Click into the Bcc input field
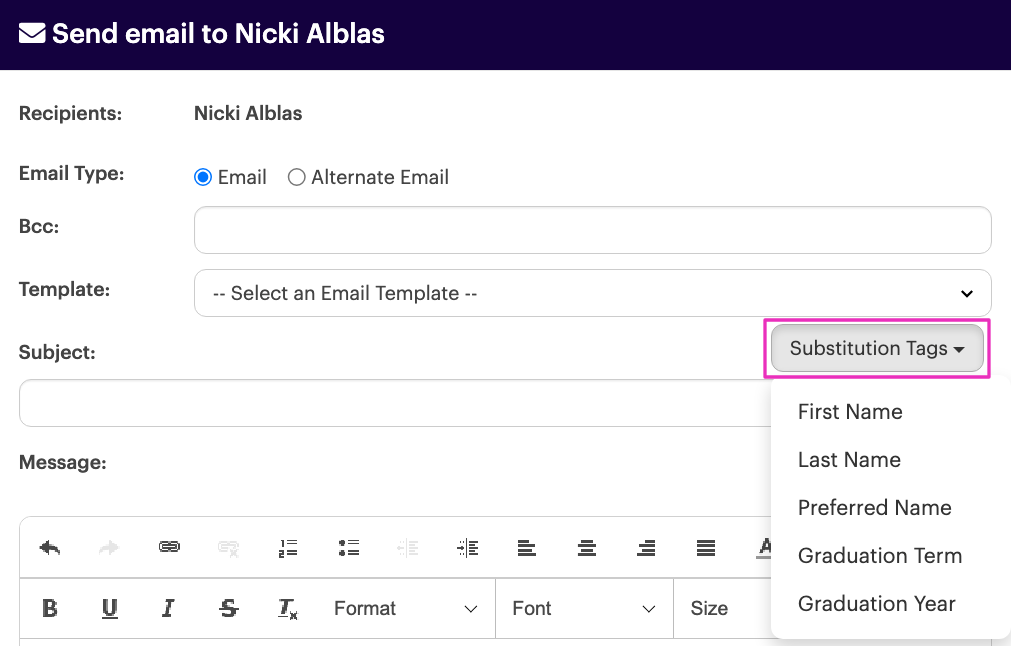Viewport: 1011px width, 646px height. coord(592,230)
